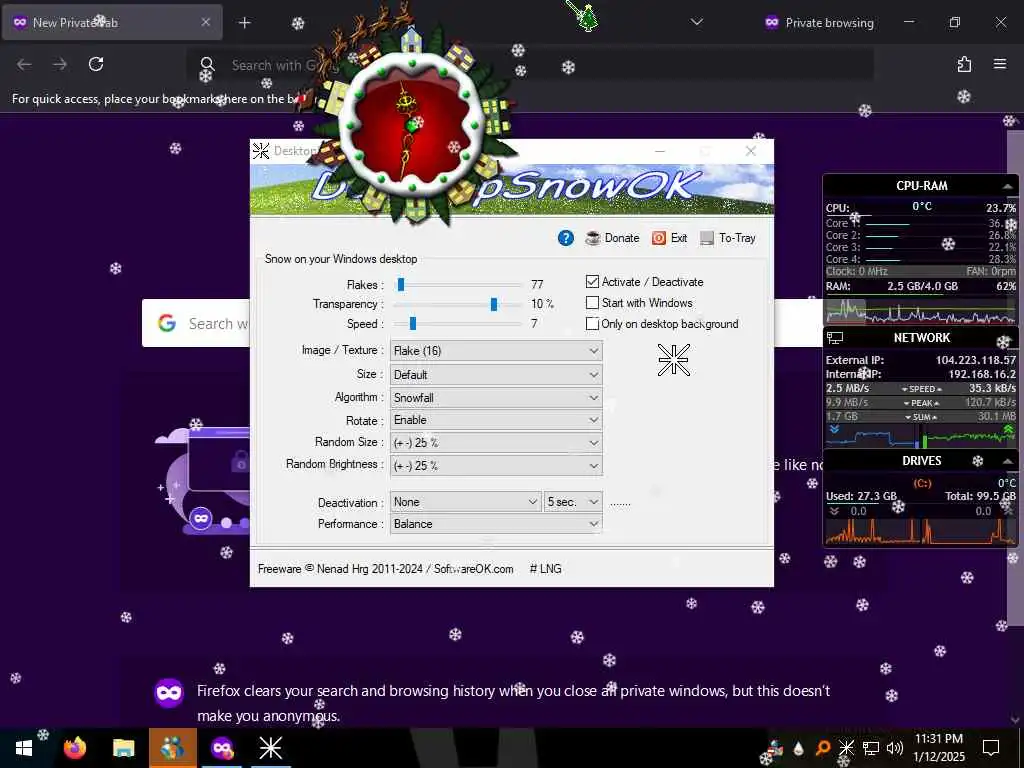
Task: Collapse the DRIVES widget arrow
Action: [x=1008, y=461]
